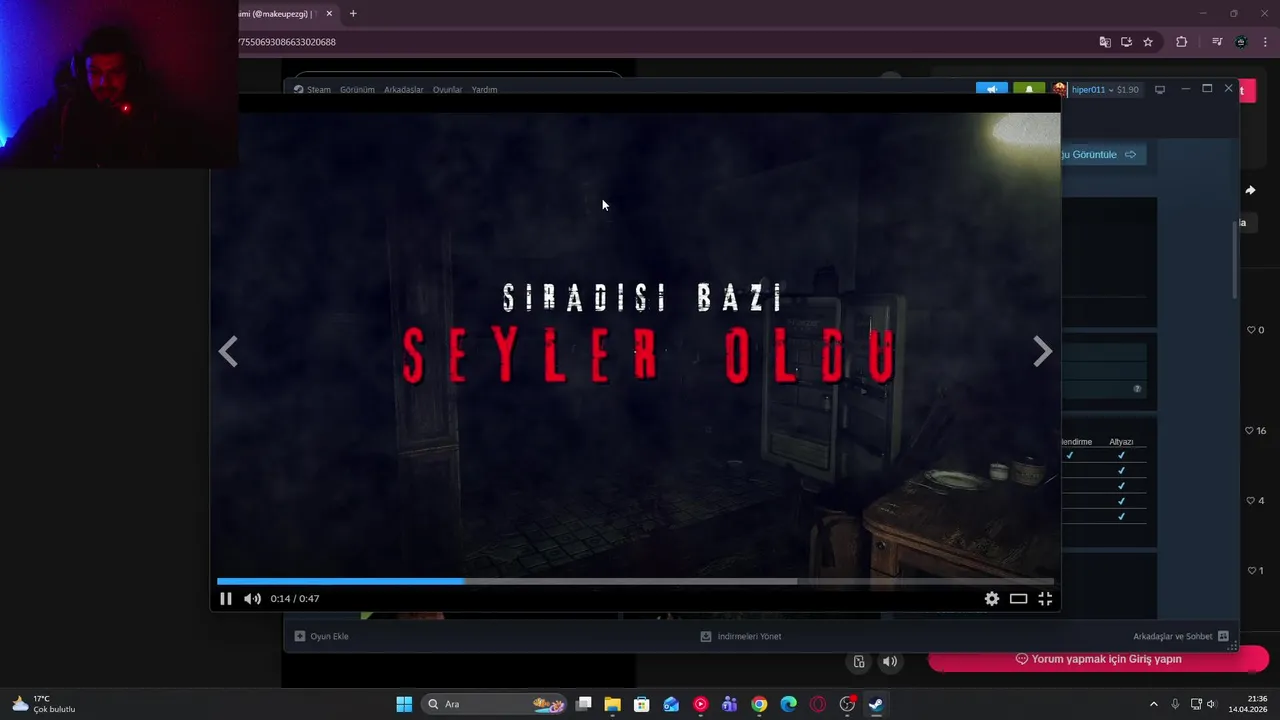Open YouTube Music from taskbar

click(x=700, y=704)
